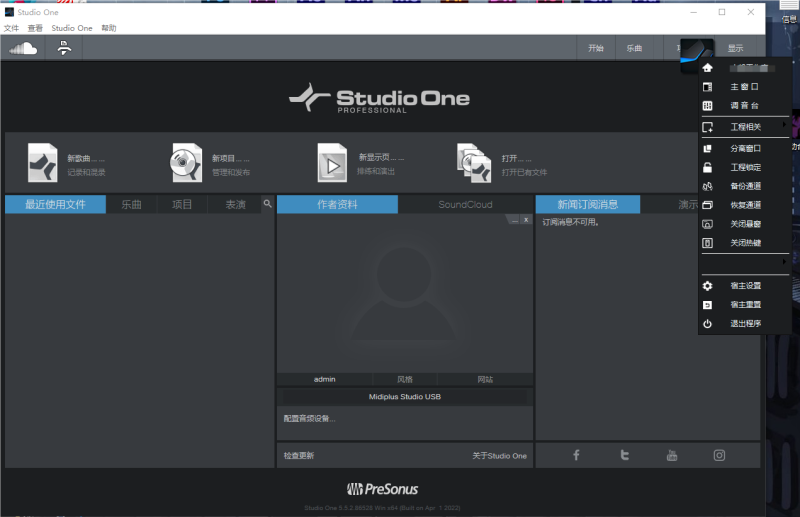Click the 备份通道 backup icon

click(x=707, y=186)
